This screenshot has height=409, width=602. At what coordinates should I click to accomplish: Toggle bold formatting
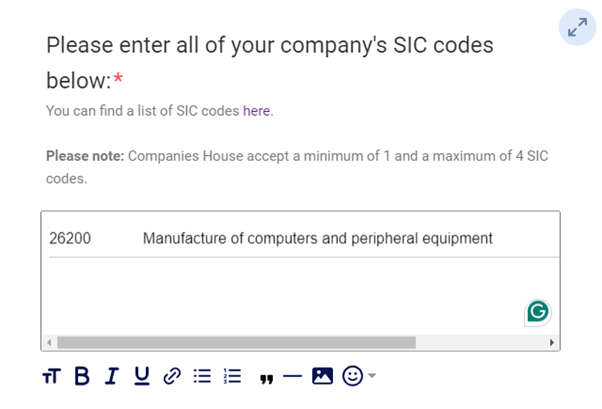(82, 376)
